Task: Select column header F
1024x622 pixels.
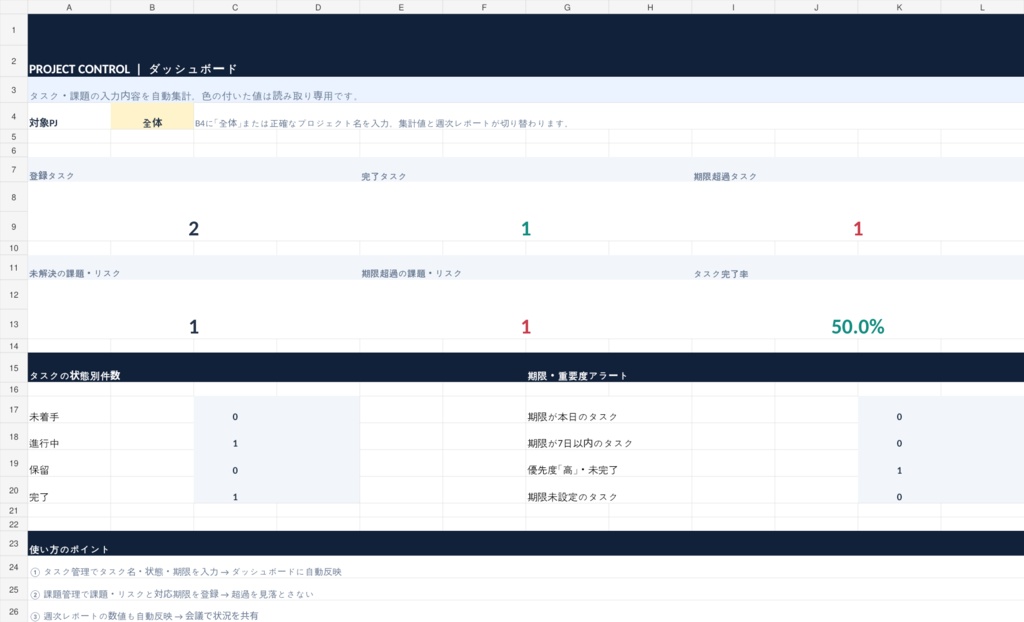Action: 484,7
